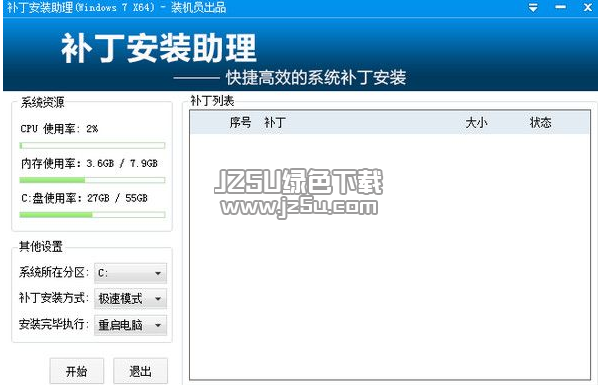Click the 补丁 column header
Screen dimensions: 598x385
[x=275, y=122]
